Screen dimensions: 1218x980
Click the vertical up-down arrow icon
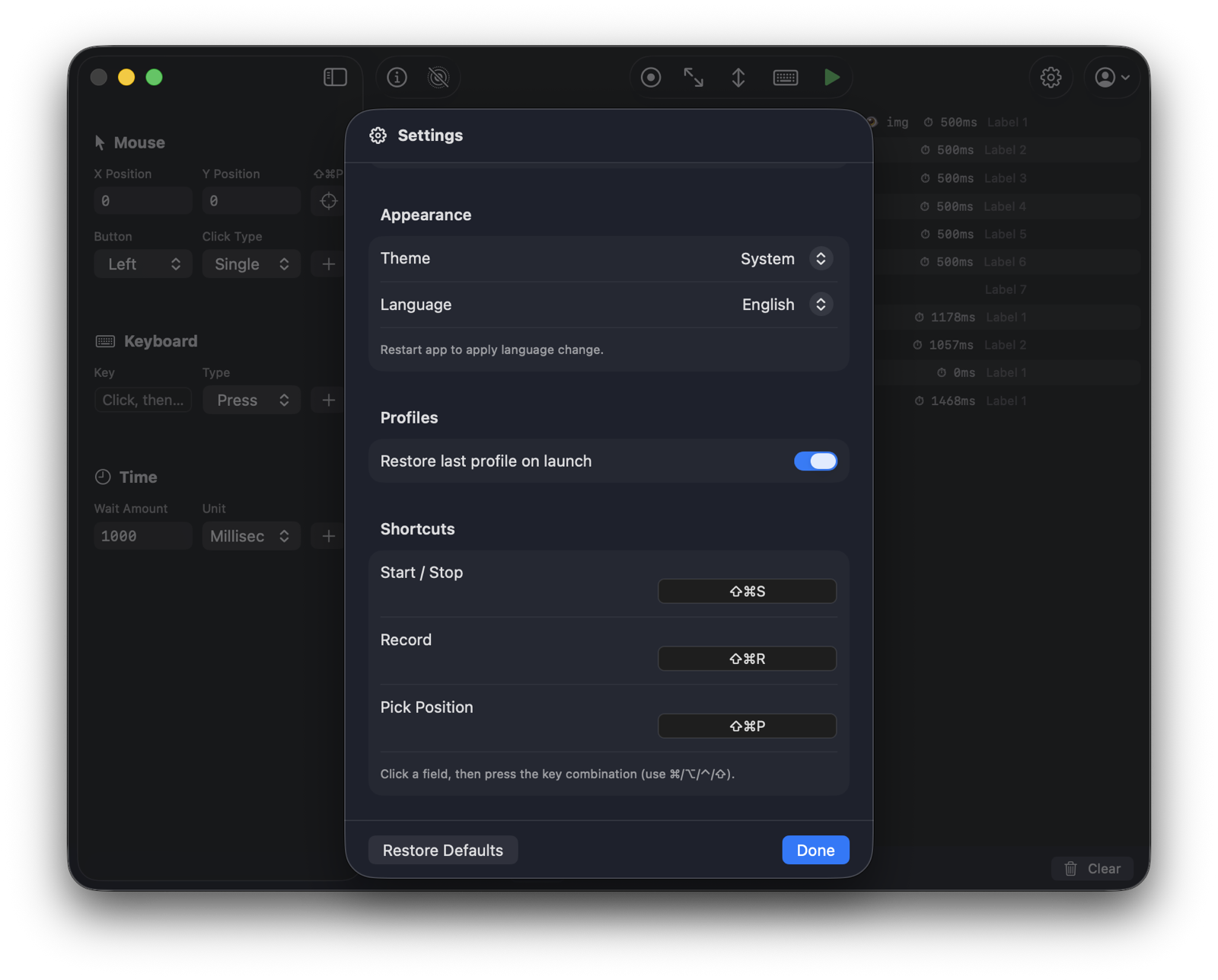[738, 77]
